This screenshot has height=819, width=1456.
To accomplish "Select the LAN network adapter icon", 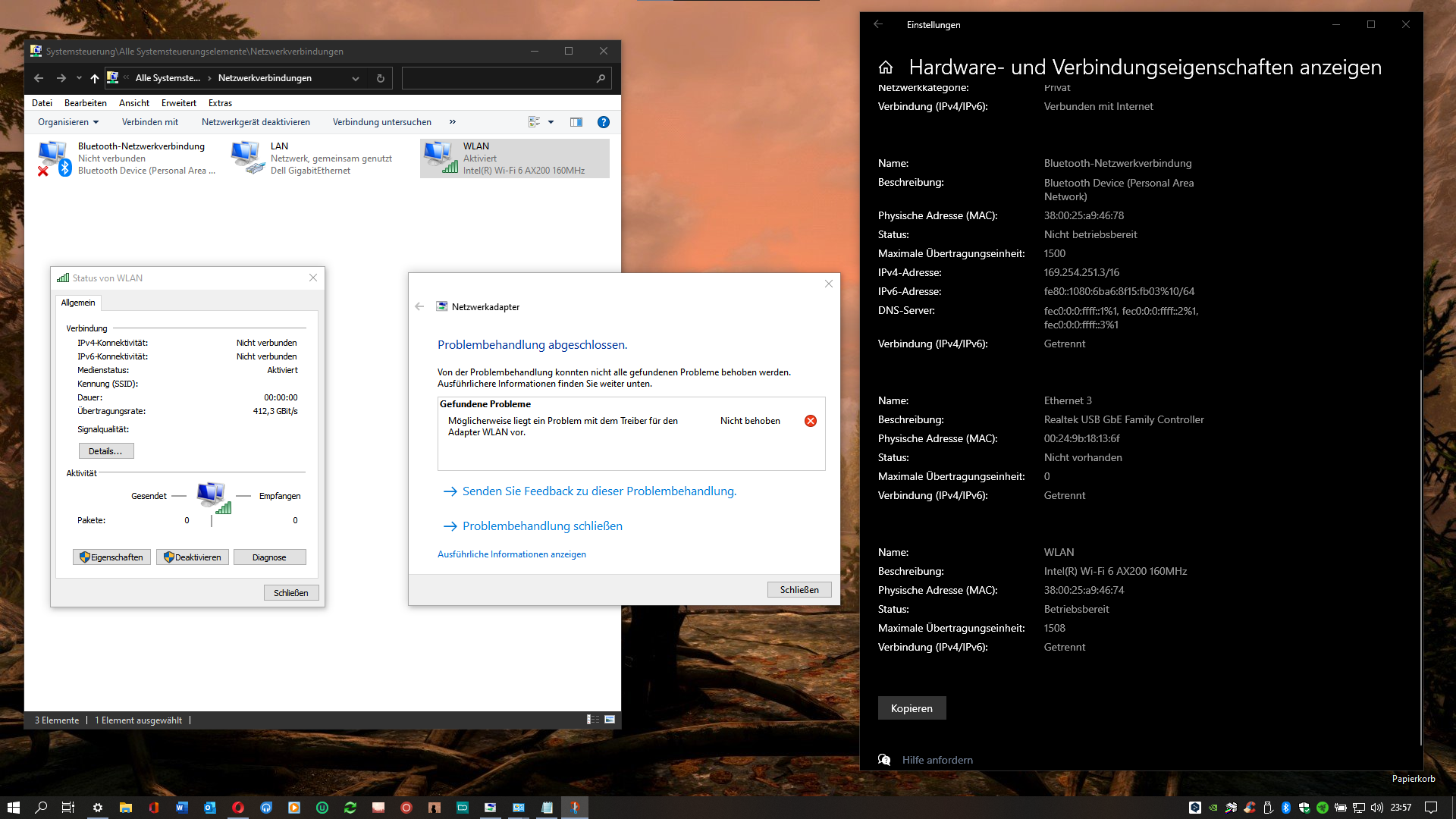I will pos(246,158).
